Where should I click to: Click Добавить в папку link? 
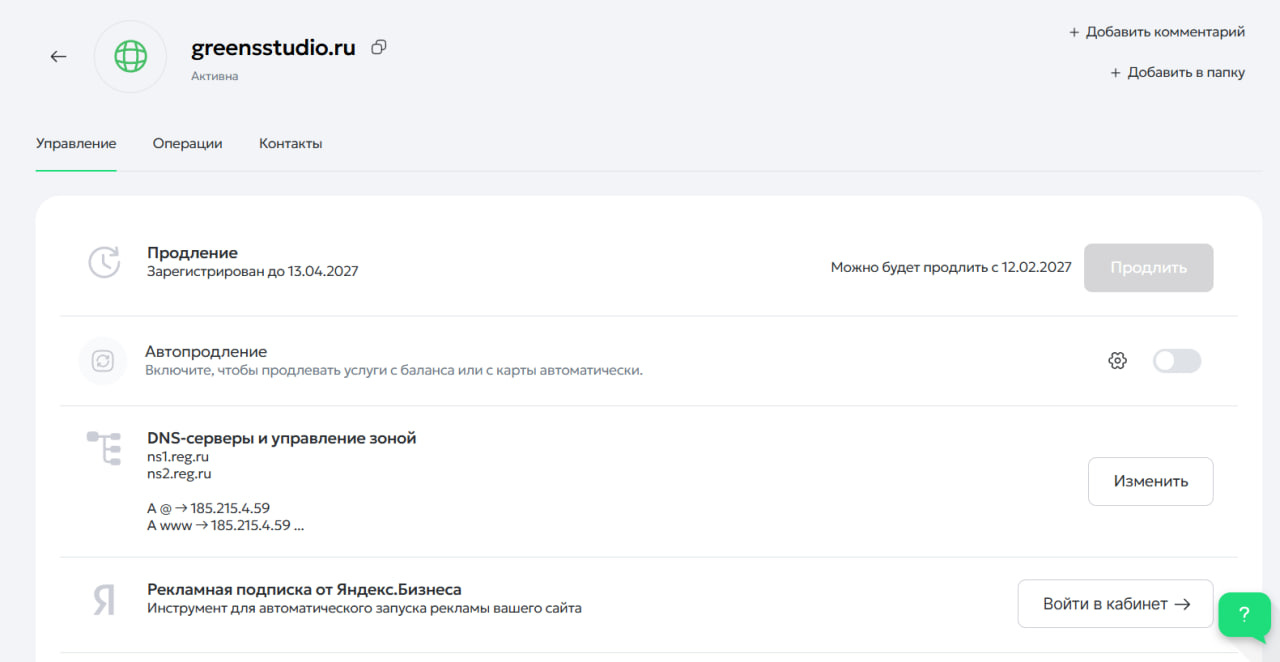click(x=1177, y=72)
